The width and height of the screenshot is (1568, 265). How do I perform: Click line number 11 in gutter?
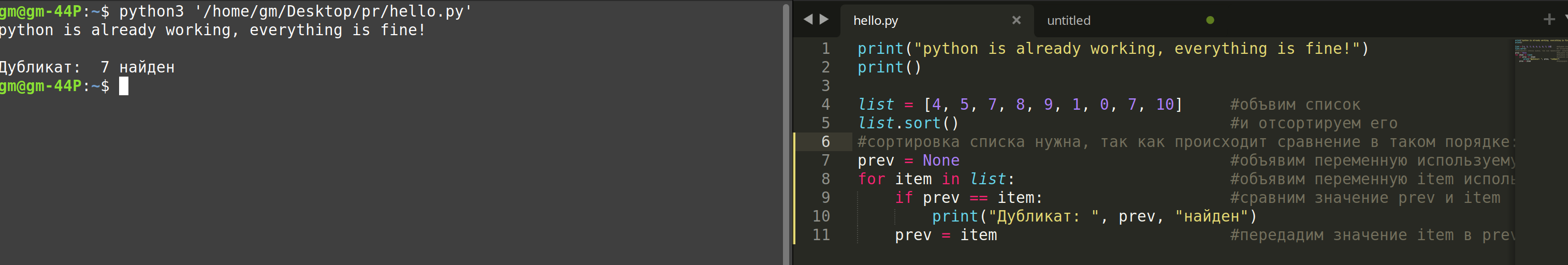tap(821, 235)
